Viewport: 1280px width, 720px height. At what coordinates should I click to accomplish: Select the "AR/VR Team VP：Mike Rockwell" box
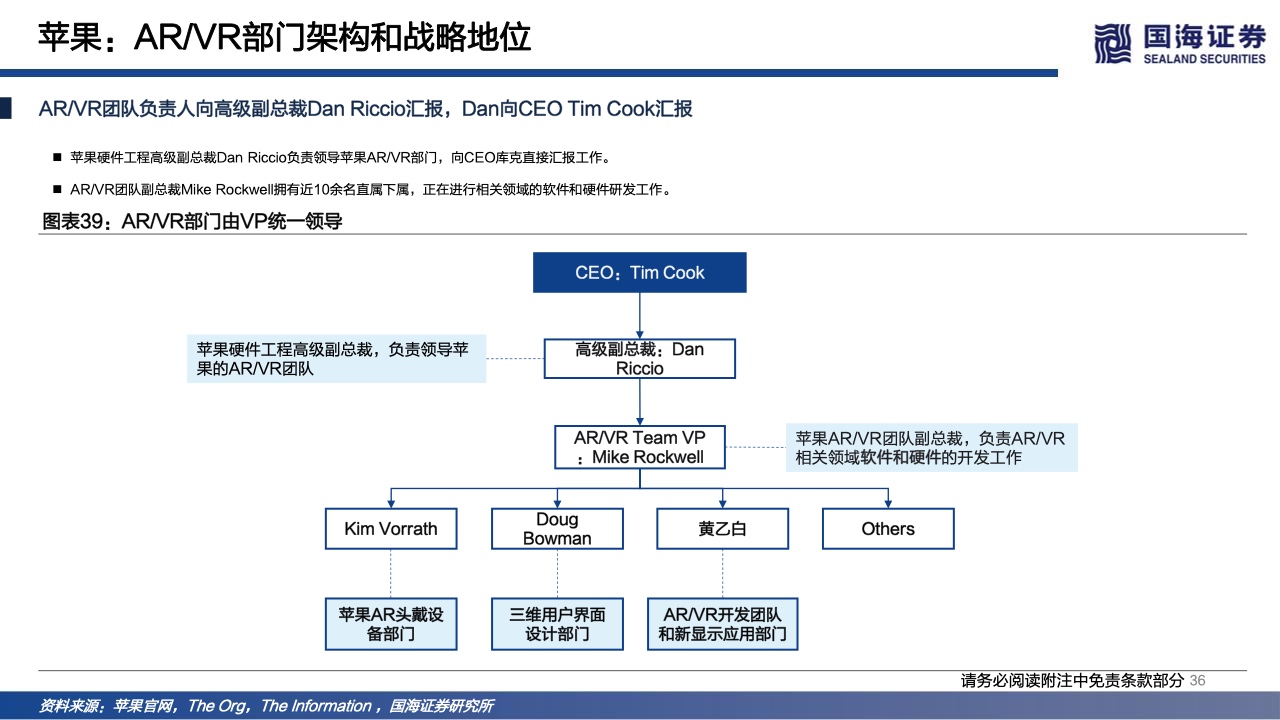tap(640, 447)
